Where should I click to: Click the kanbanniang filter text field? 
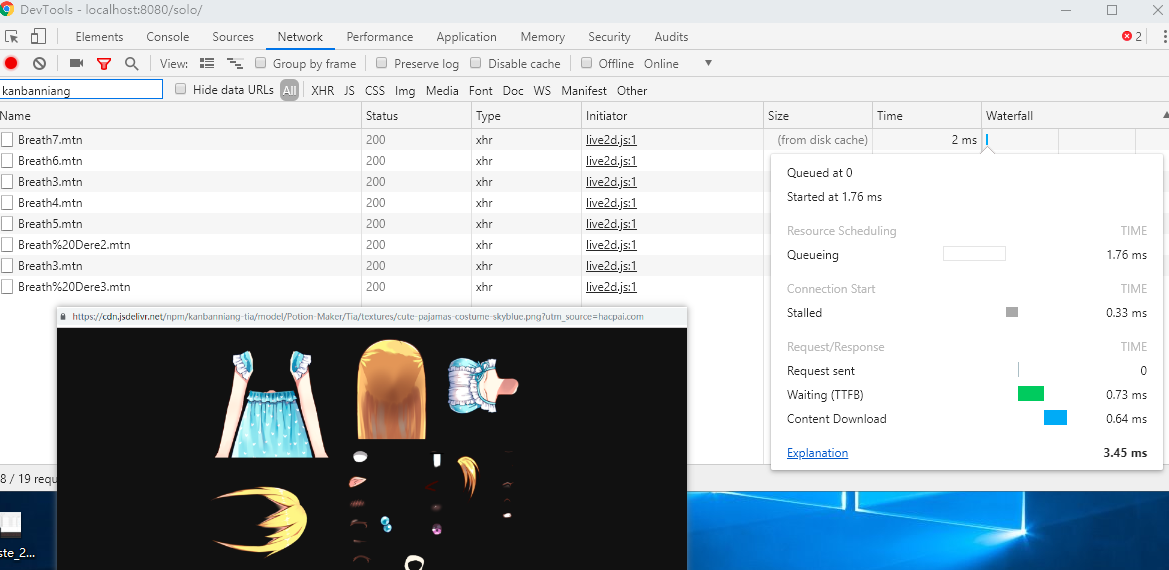click(81, 90)
